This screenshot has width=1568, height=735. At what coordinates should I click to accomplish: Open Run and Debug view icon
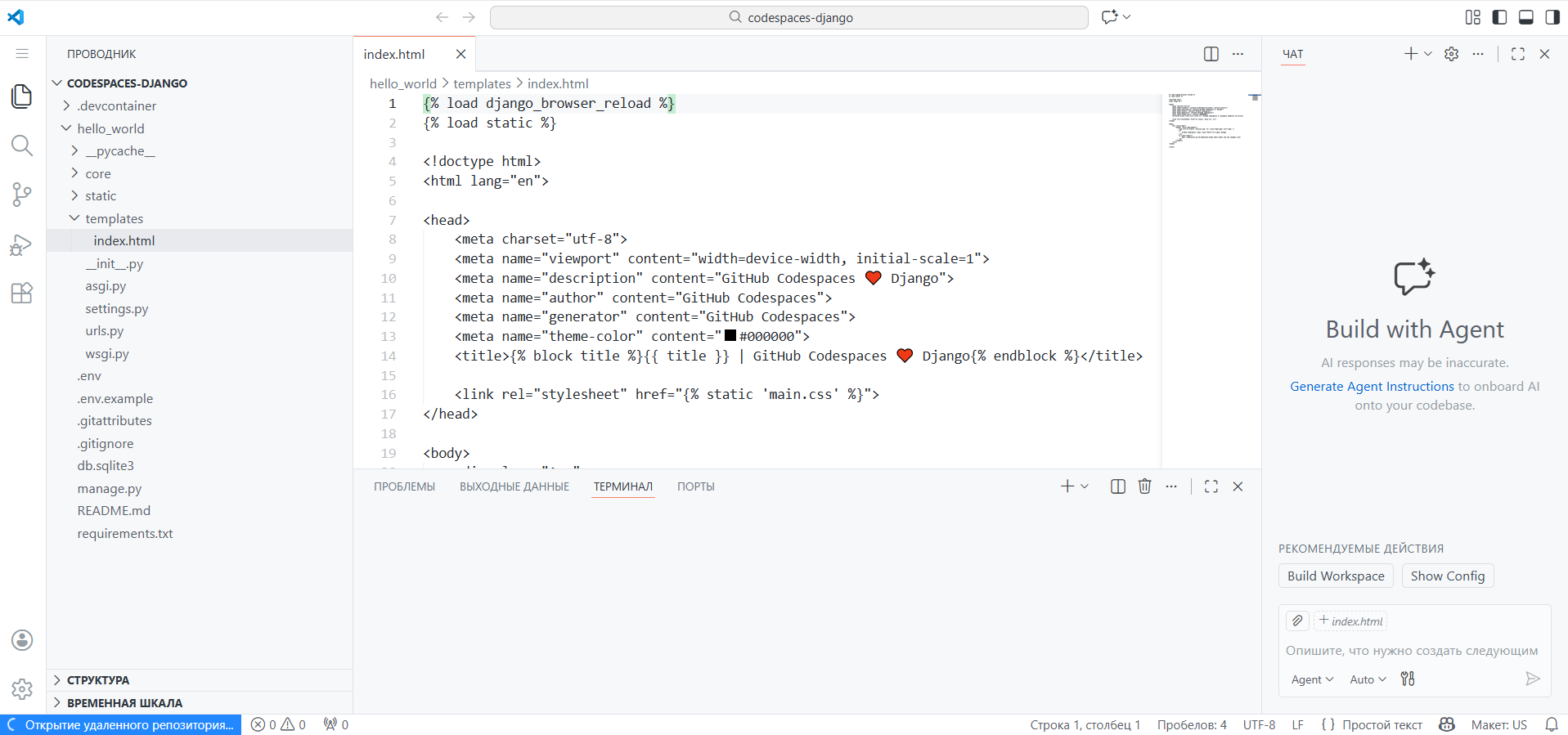(22, 244)
